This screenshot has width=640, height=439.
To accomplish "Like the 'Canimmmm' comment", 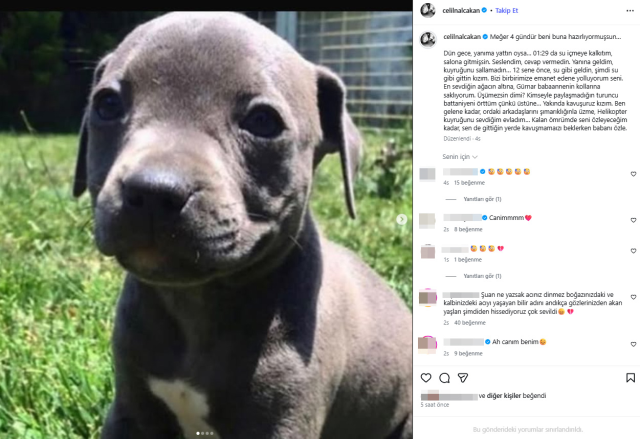I will point(633,220).
